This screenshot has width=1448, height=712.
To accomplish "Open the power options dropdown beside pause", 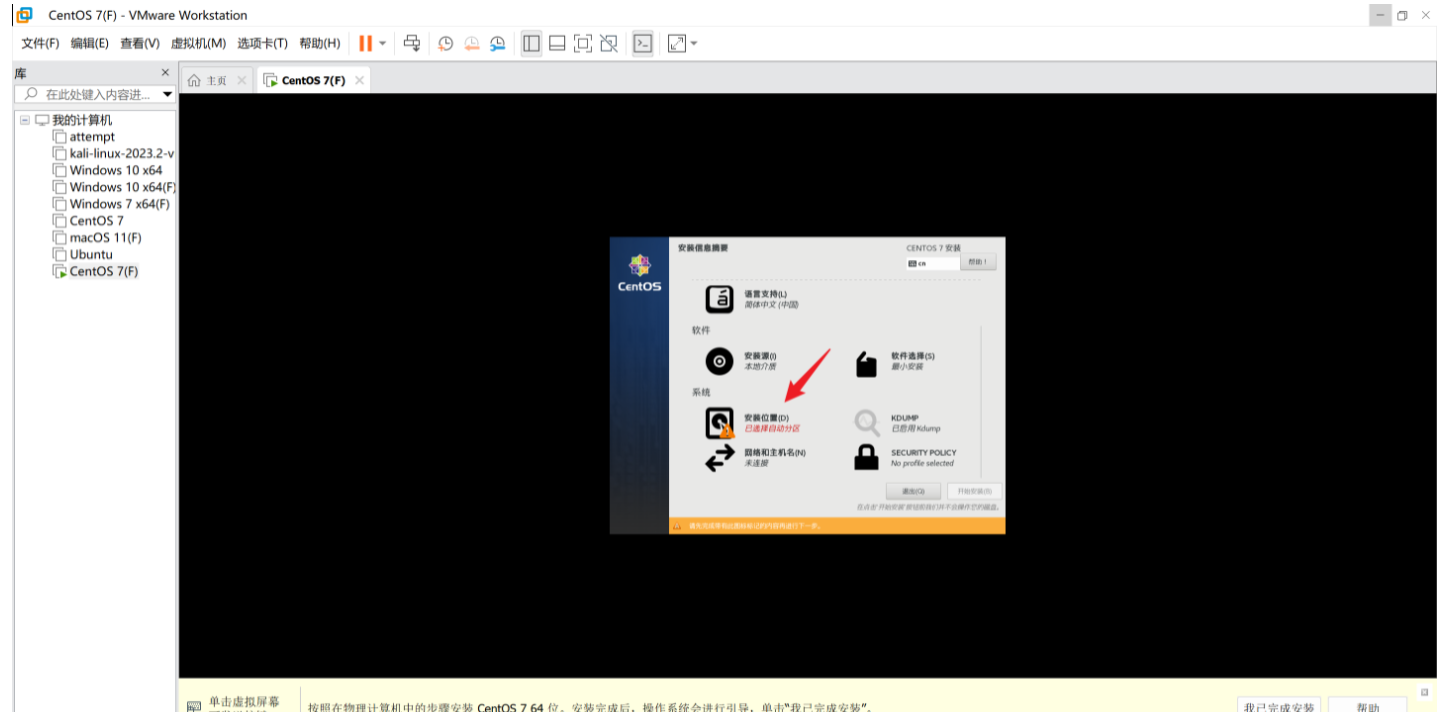I will (x=382, y=44).
